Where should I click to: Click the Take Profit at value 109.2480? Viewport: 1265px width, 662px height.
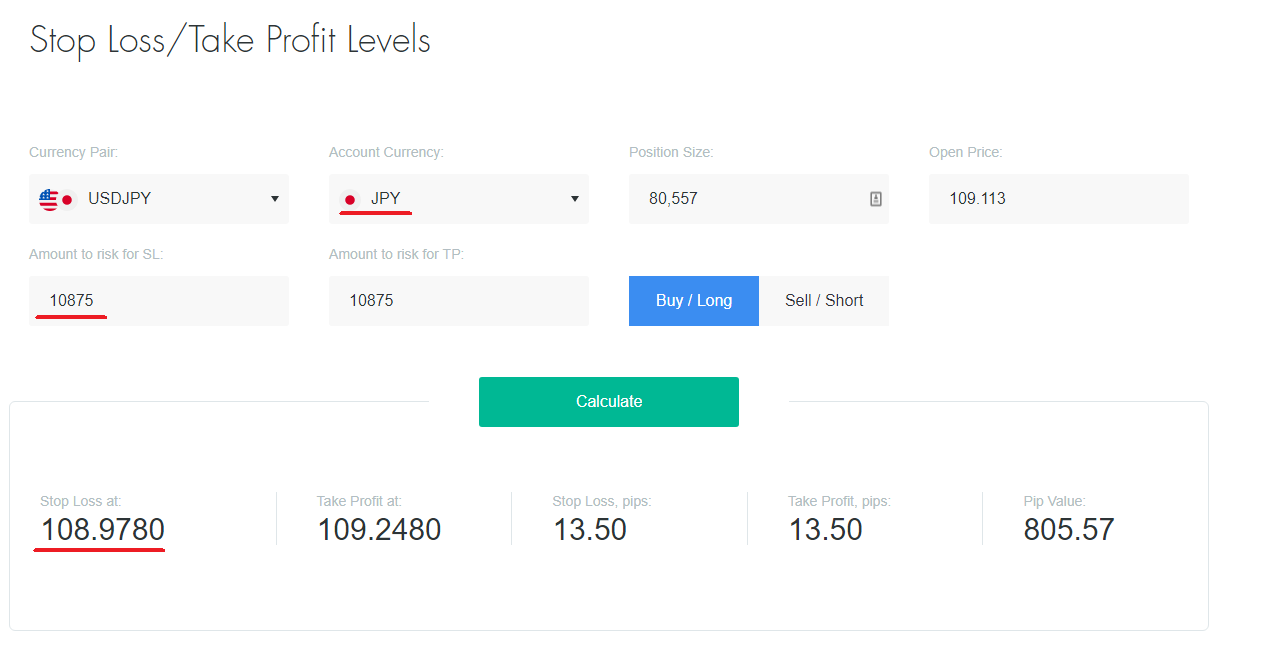coord(379,530)
